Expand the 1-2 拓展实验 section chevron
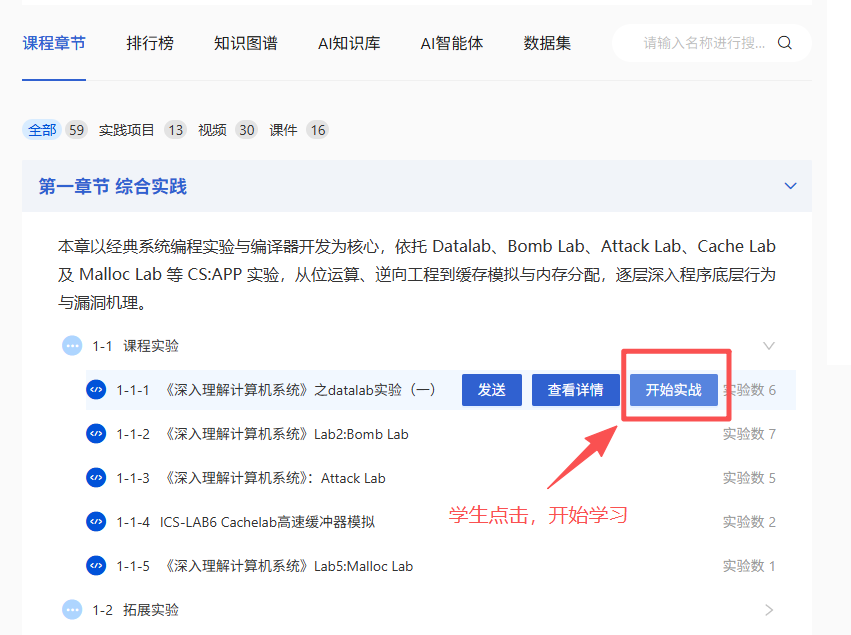 point(769,609)
